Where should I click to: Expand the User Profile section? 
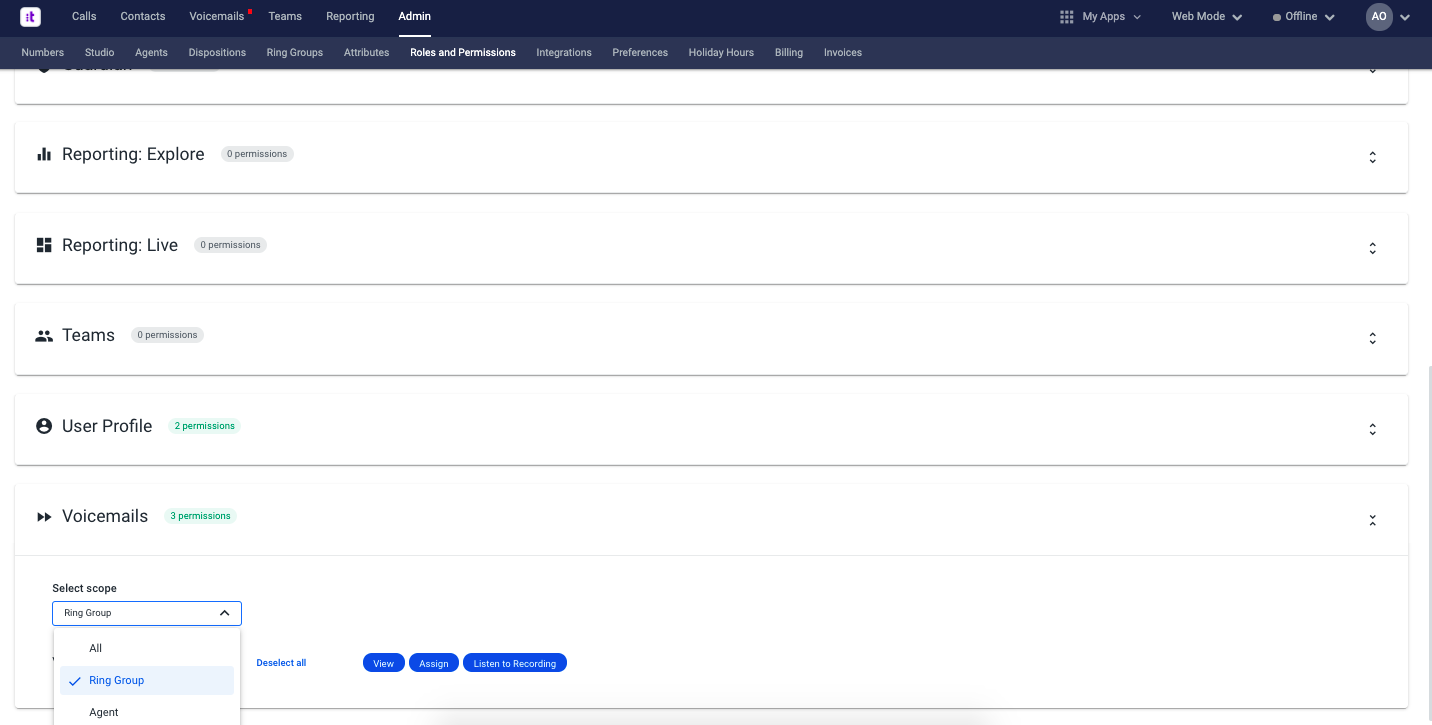1372,429
